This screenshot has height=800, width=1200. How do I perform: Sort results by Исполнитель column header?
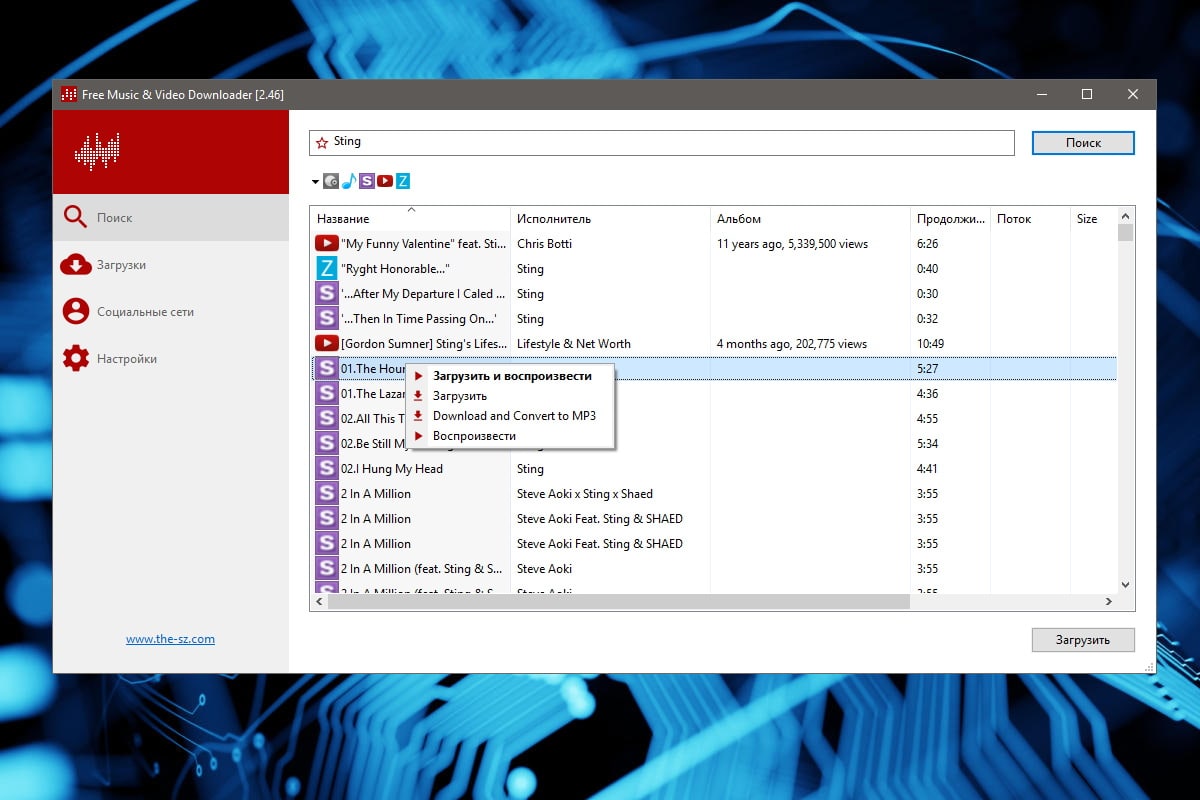(x=553, y=219)
